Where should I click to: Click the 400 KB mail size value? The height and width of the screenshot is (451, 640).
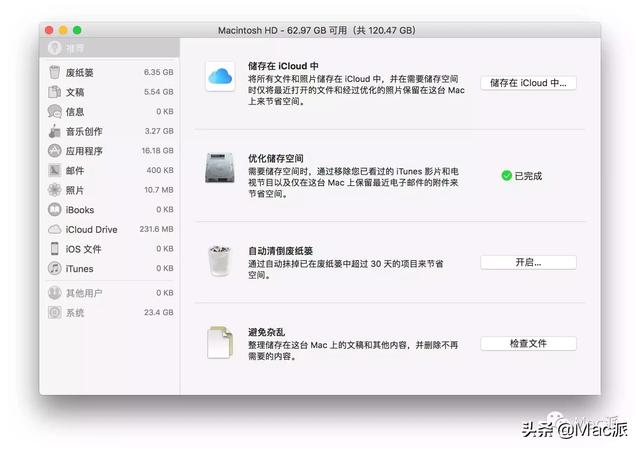[x=160, y=170]
